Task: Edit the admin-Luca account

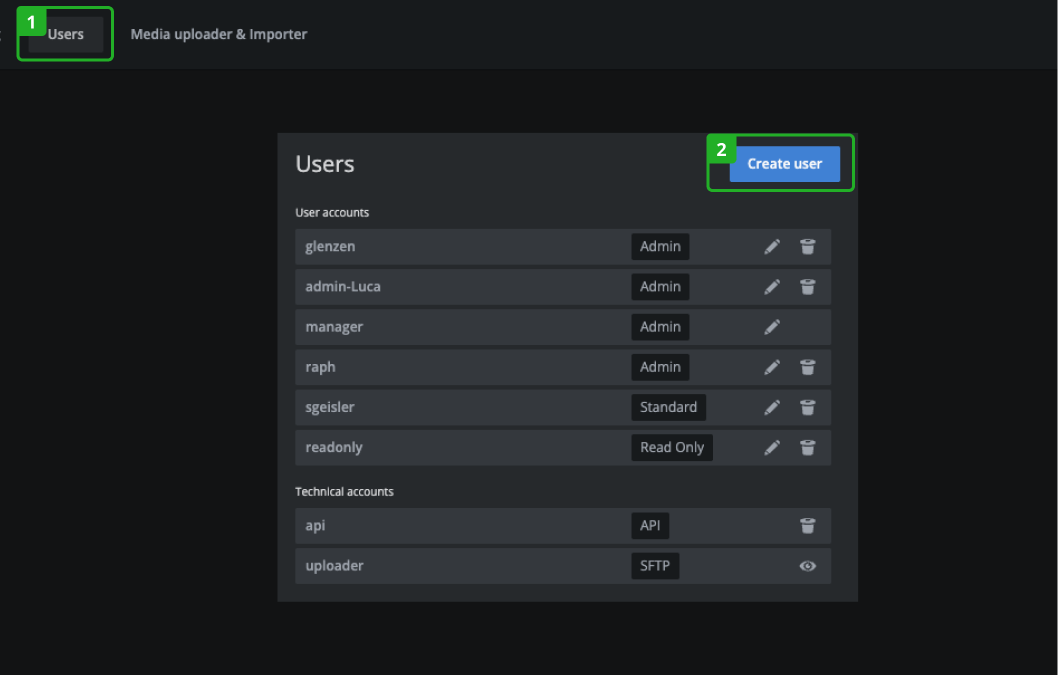Action: point(772,287)
